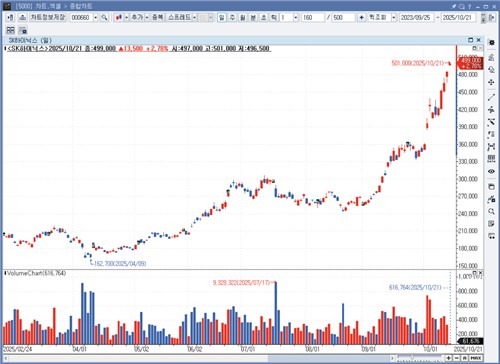This screenshot has height=364, width=500.
Task: Click the bottom-most icon in right sidebar
Action: tap(491, 236)
